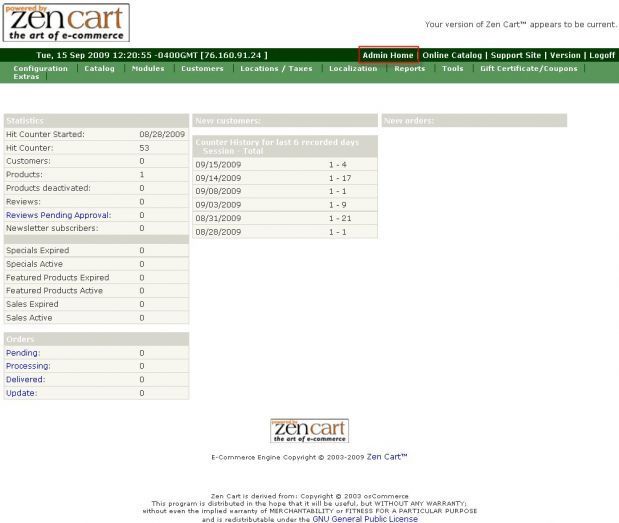
Task: Visit the Support Site link
Action: [516, 55]
